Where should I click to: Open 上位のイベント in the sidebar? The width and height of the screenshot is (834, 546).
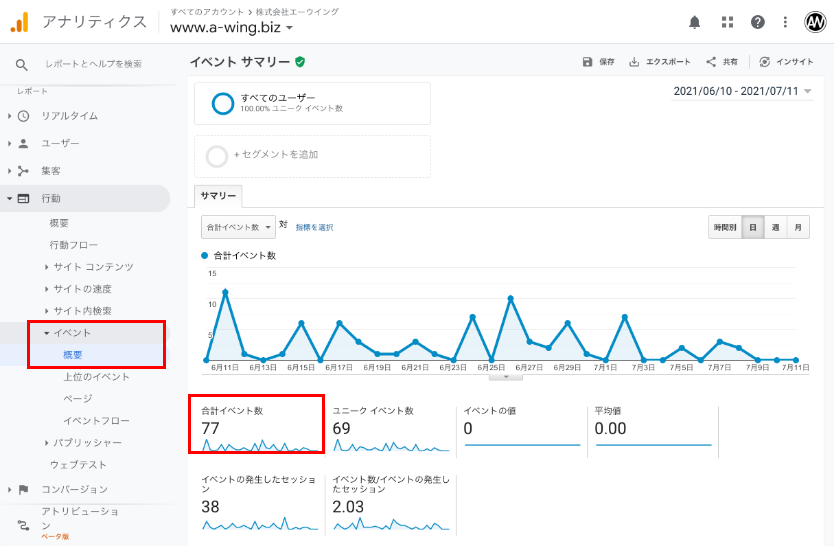point(96,377)
